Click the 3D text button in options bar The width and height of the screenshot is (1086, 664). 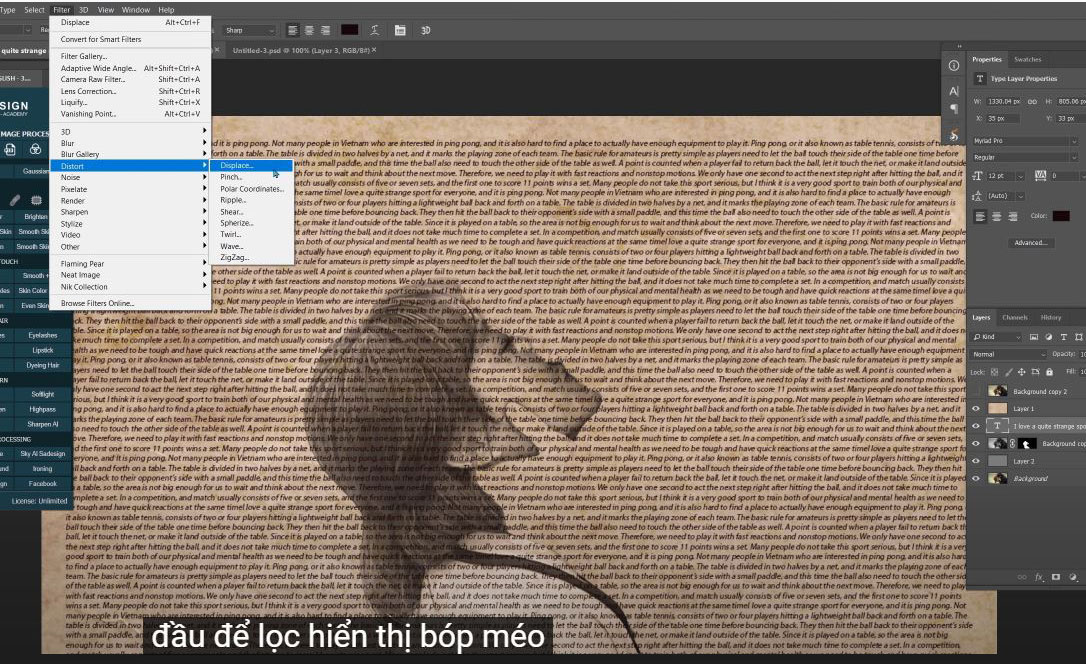[425, 30]
